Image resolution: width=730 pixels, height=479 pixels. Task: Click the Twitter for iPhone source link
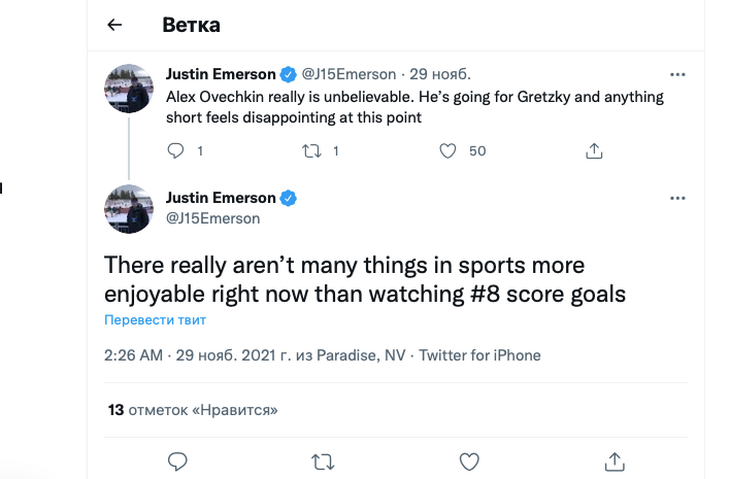point(480,355)
